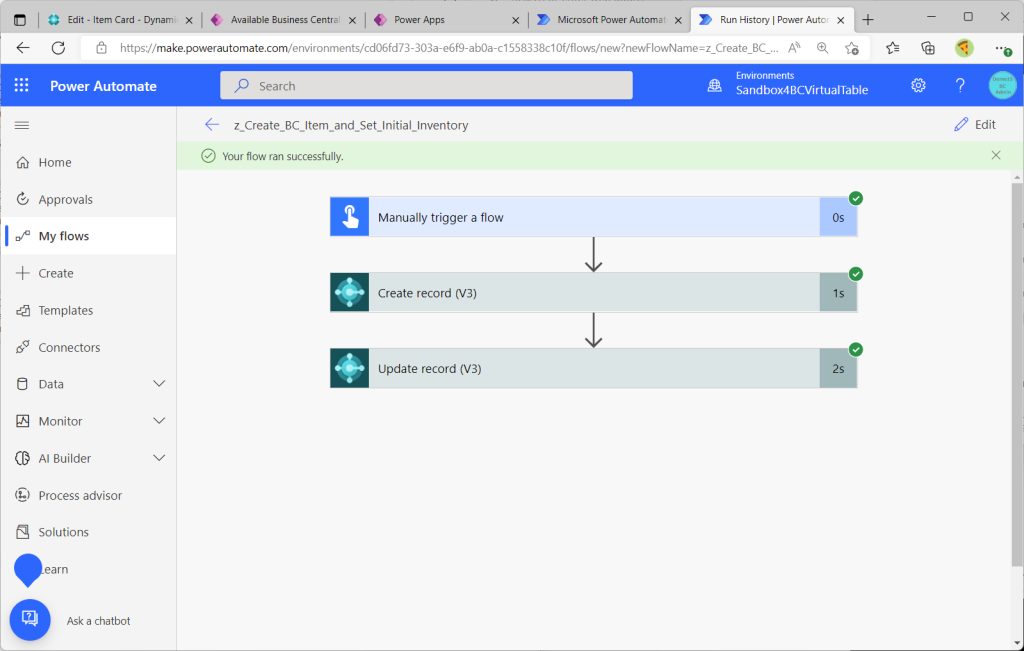Image resolution: width=1024 pixels, height=651 pixels.
Task: Click the chatbot speech bubble icon
Action: 30,620
